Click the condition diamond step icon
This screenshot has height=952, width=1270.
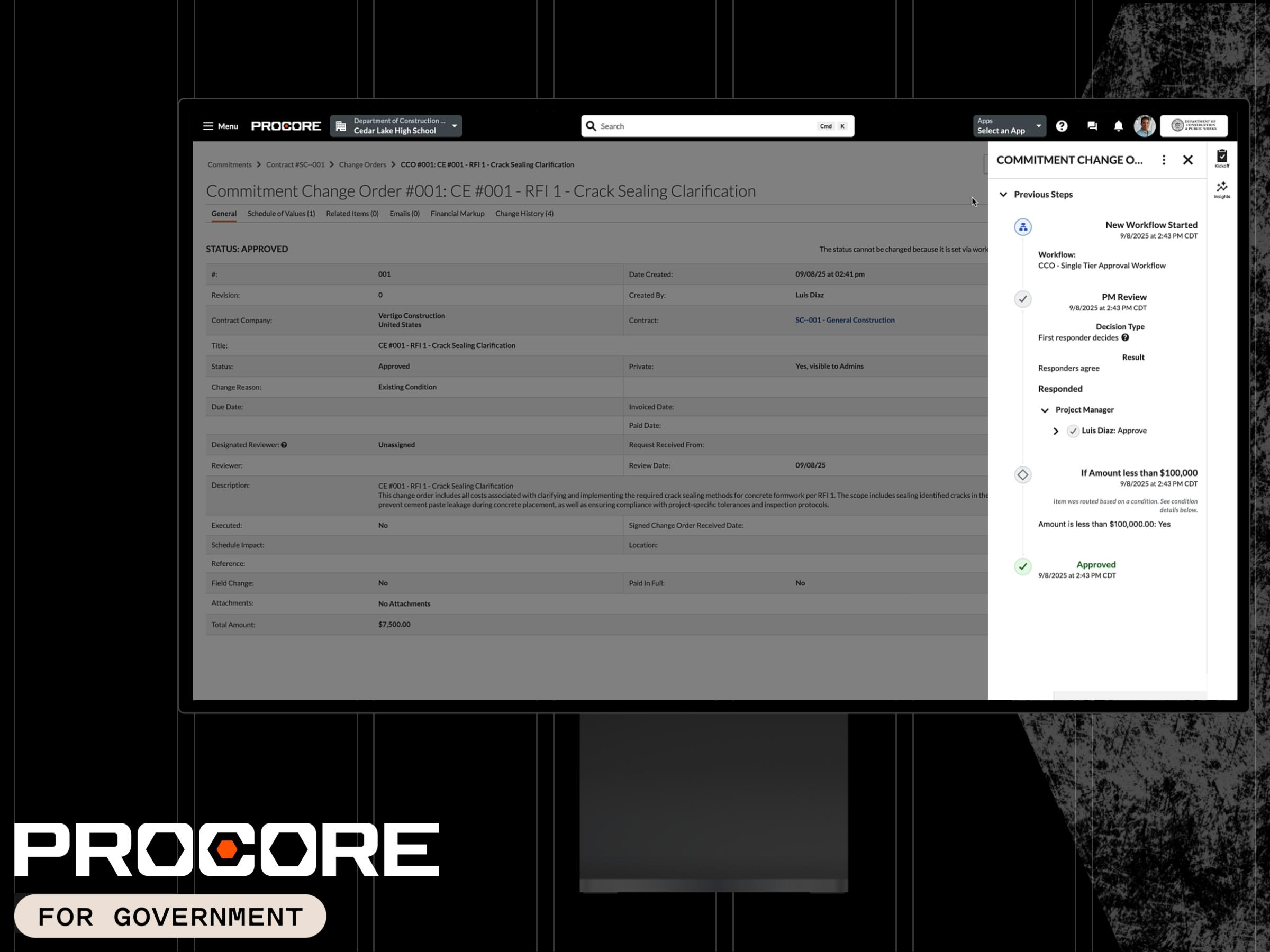(x=1022, y=474)
